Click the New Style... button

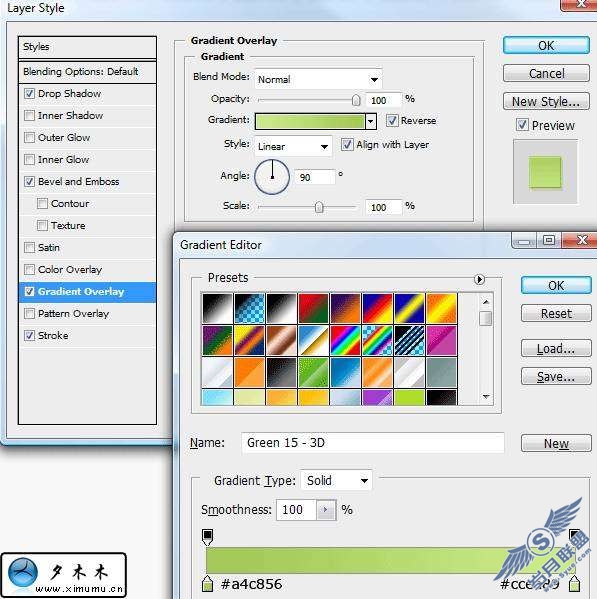click(546, 102)
